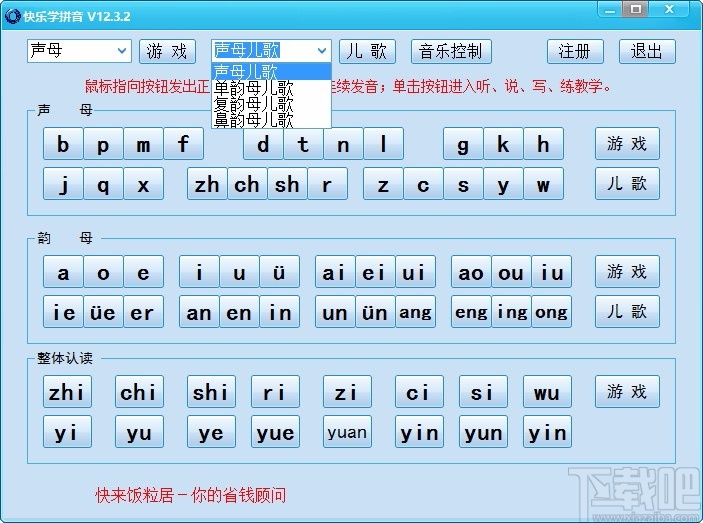Start the 游戏 in the 整体认读 section
Viewport: 703px width, 523px height.
627,391
